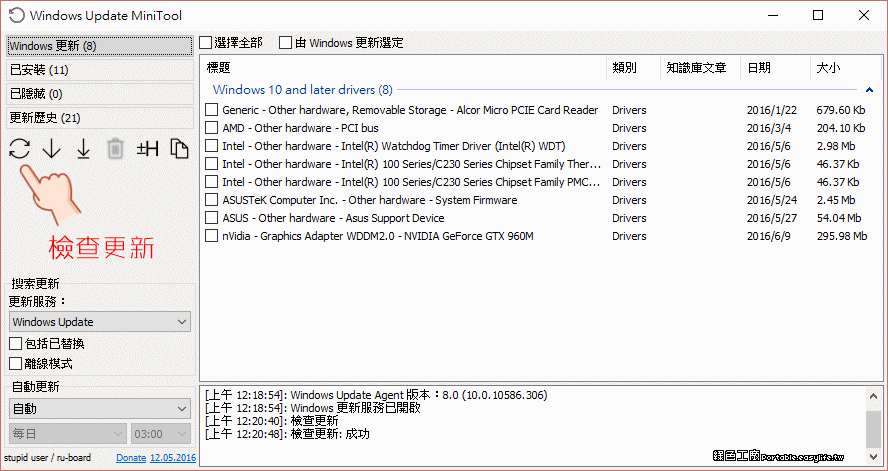Collapse the Windows 10 drivers group arrow
This screenshot has width=888, height=471.
[x=869, y=90]
